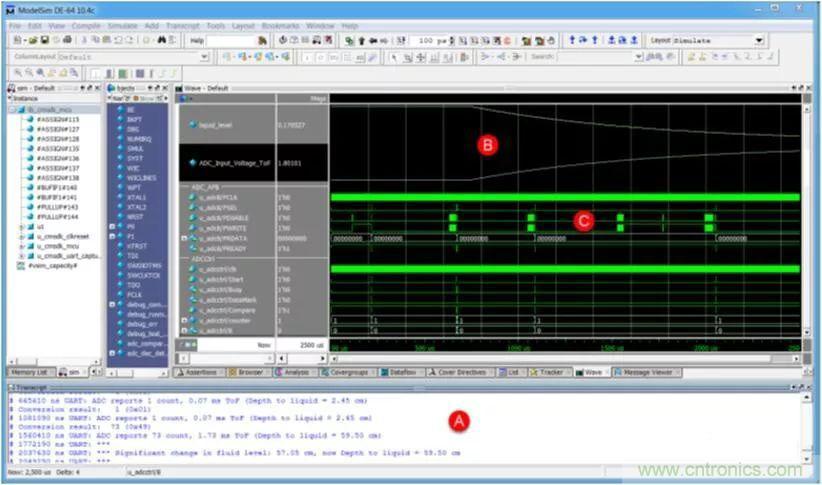The width and height of the screenshot is (822, 485).
Task: Expand the u_adc8/PRDATA signal bus
Action: click(183, 239)
